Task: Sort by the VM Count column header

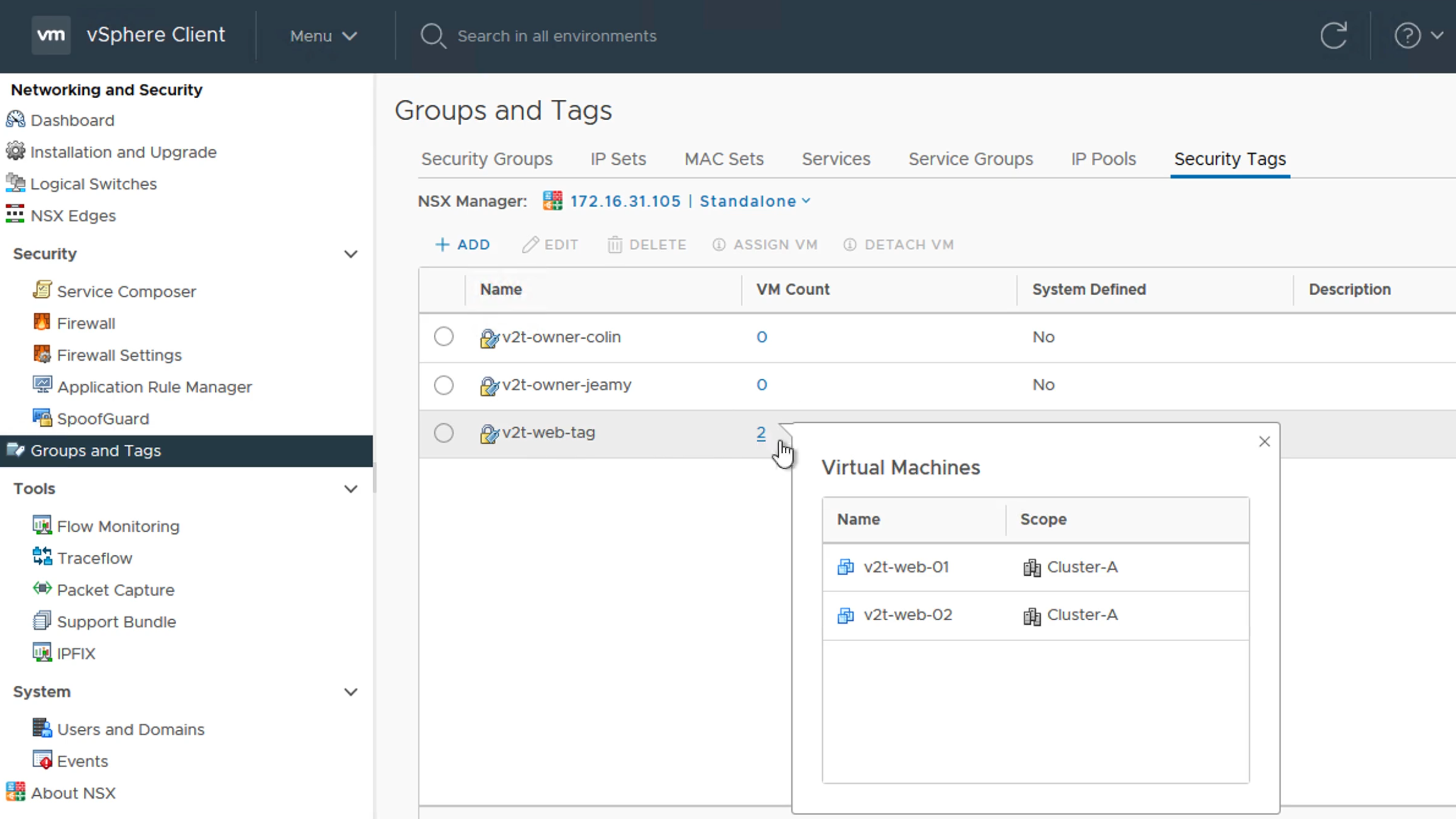Action: tap(792, 289)
